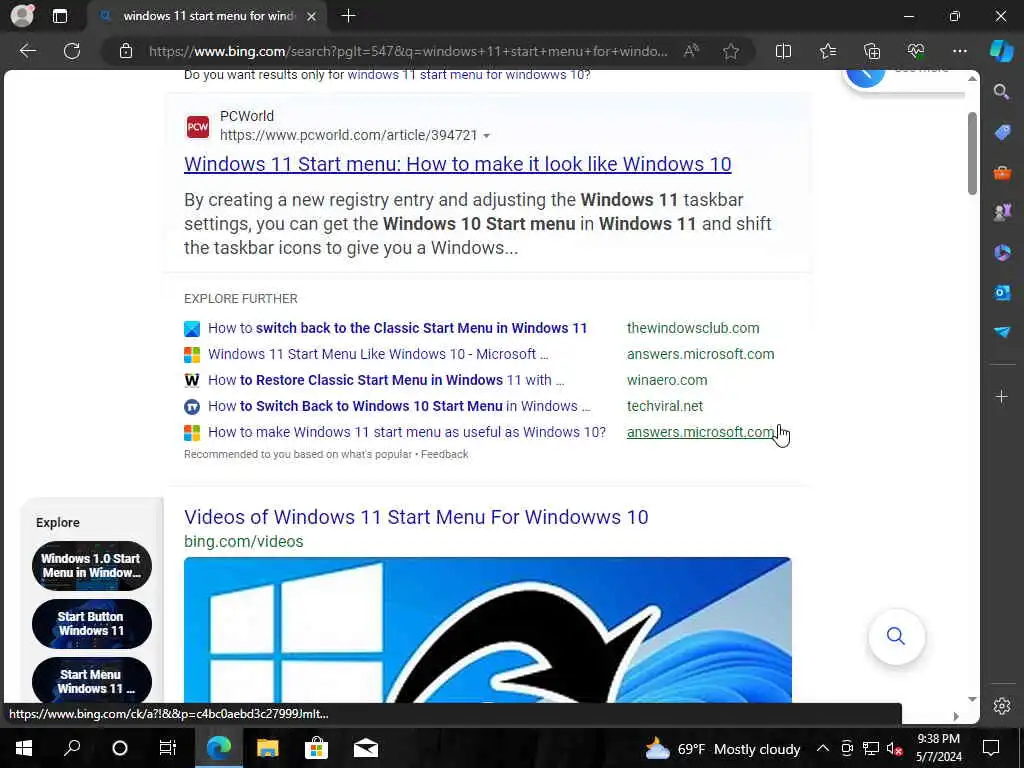Open Browser essentials heart icon
The height and width of the screenshot is (768, 1024).
point(916,51)
